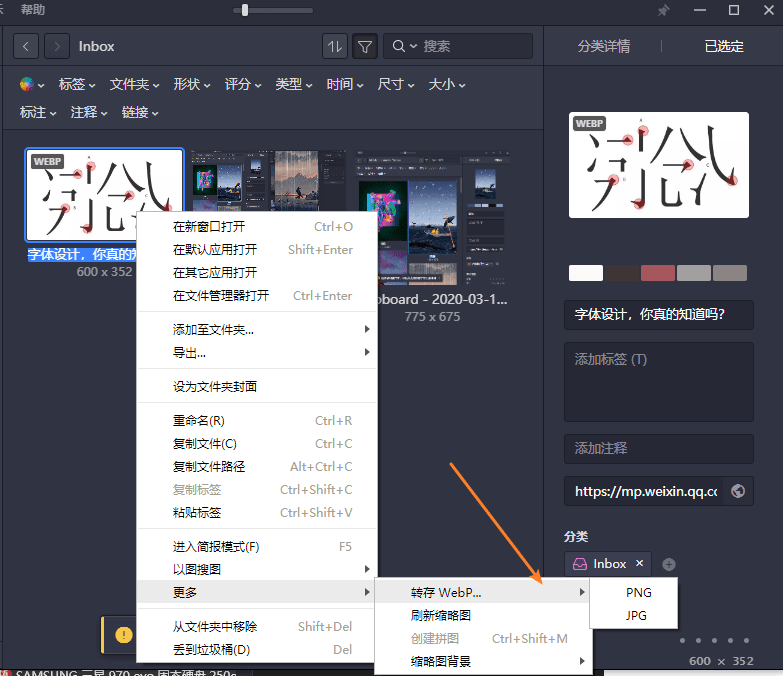Select the board 2020-03-1 screenshot thumbnail

(432, 218)
